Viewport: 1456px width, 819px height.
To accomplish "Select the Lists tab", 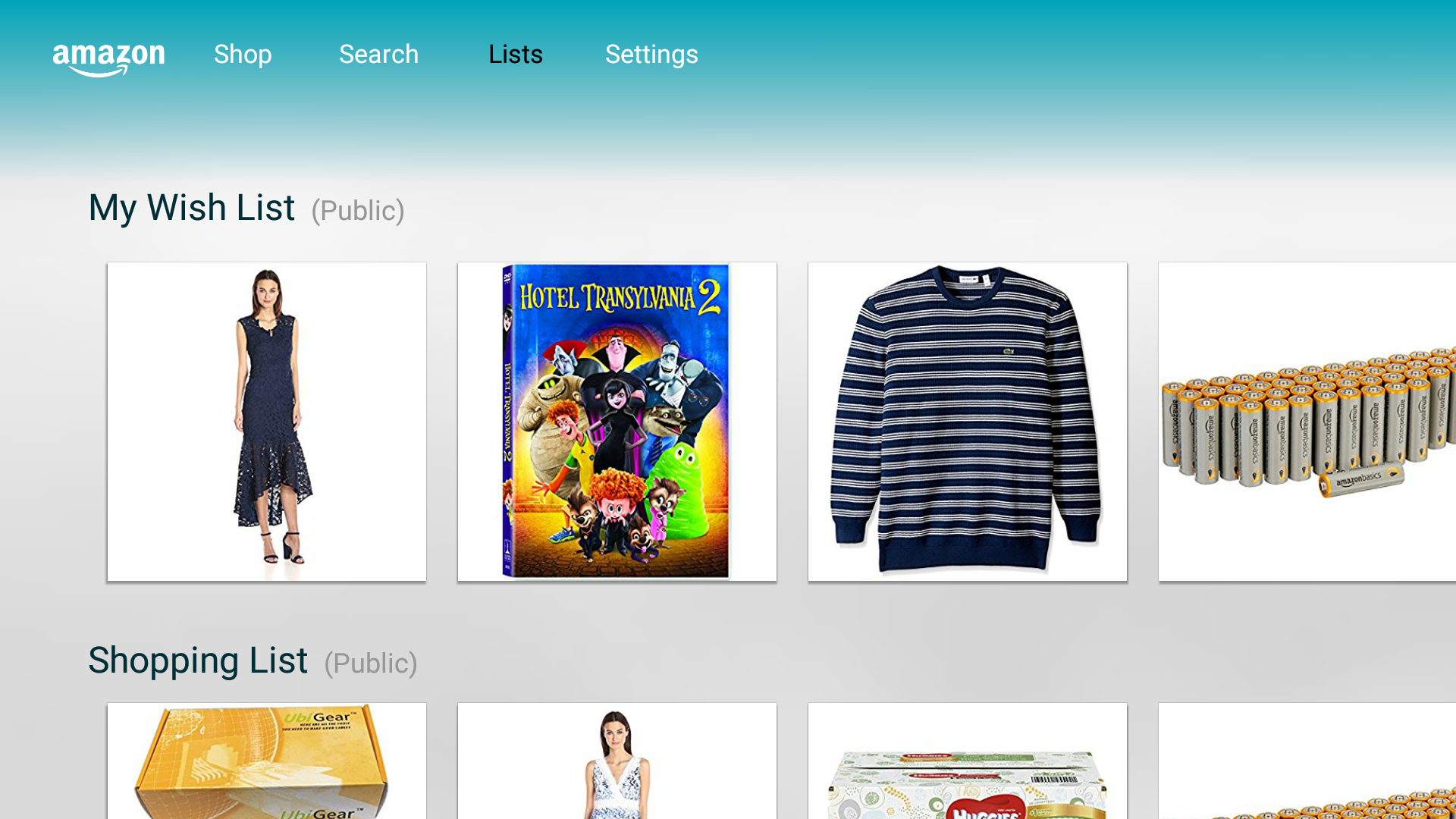I will 516,55.
